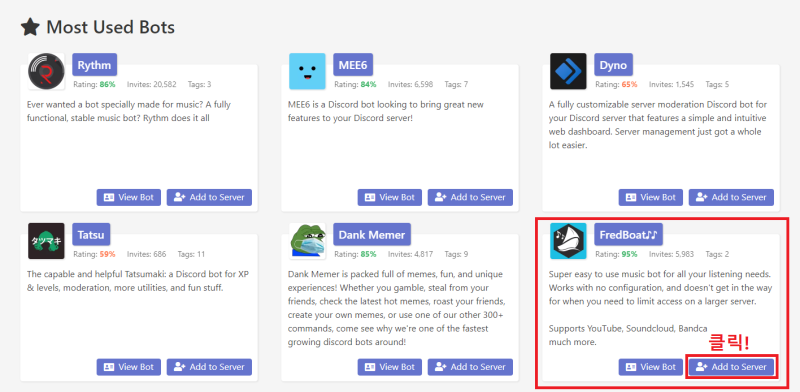Click Rythm's 86% rating value

[108, 84]
